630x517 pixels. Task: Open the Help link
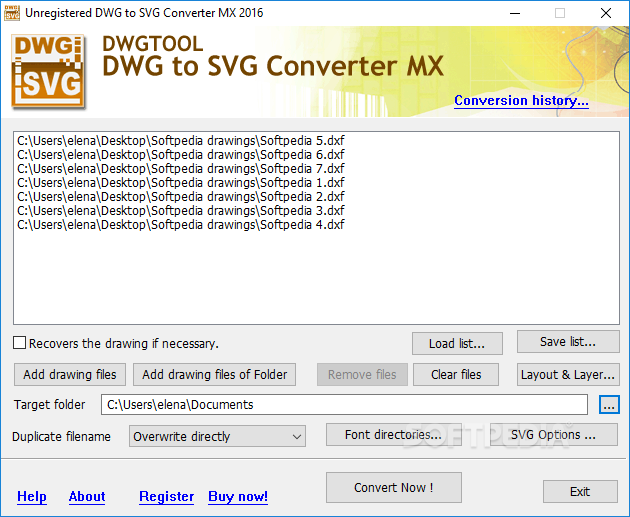pyautogui.click(x=32, y=497)
